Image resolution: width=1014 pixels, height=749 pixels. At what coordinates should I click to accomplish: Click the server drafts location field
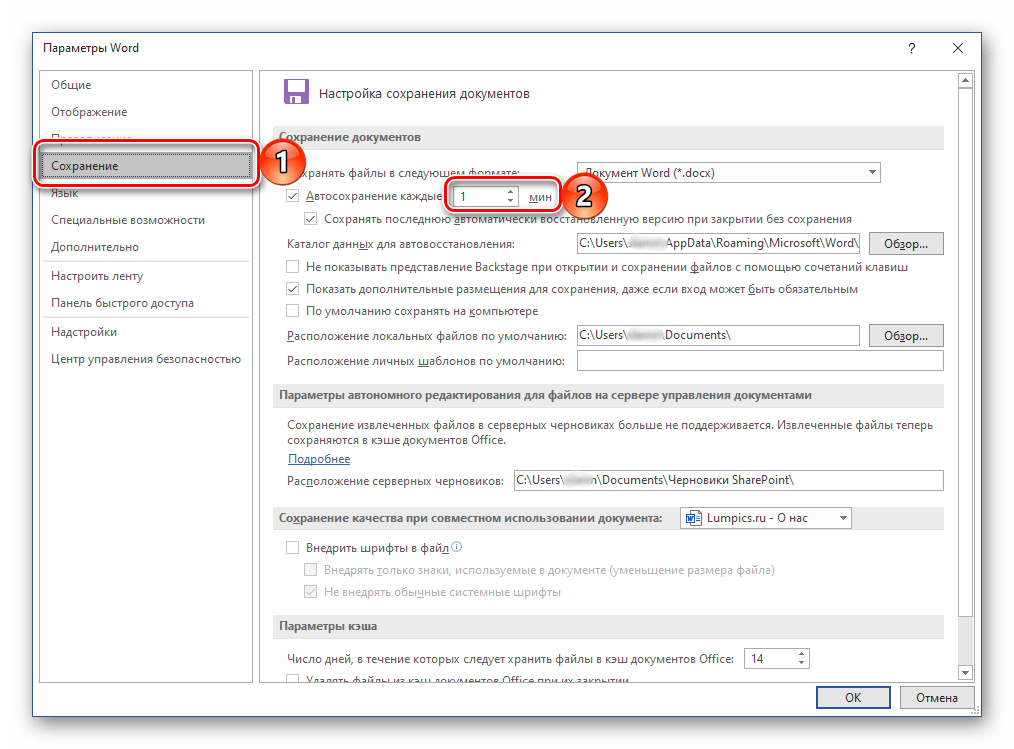729,481
